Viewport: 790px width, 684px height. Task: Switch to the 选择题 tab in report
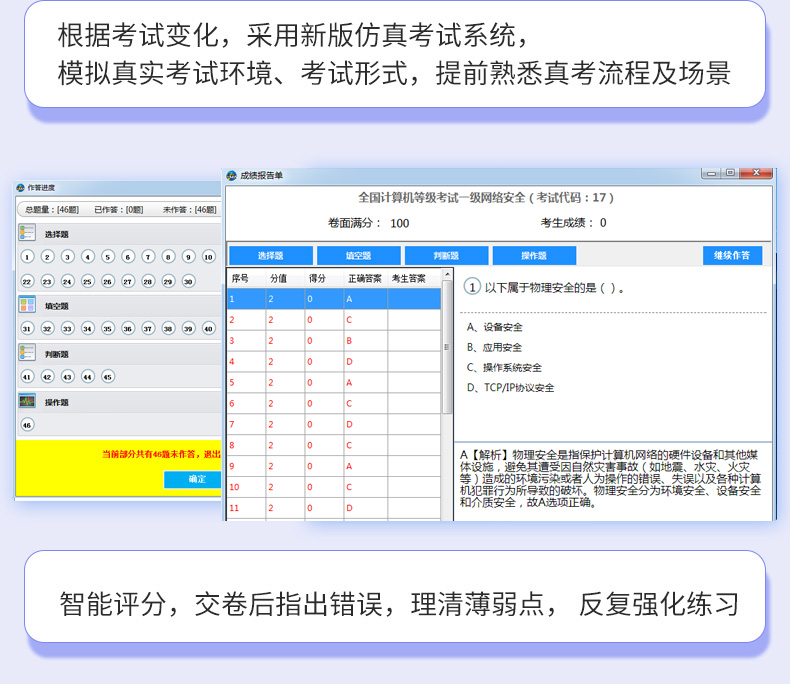point(271,256)
